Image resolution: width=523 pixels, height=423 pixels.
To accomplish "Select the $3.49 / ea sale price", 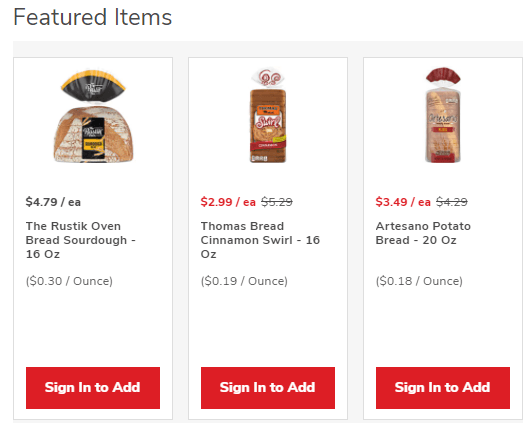I will (x=403, y=202).
